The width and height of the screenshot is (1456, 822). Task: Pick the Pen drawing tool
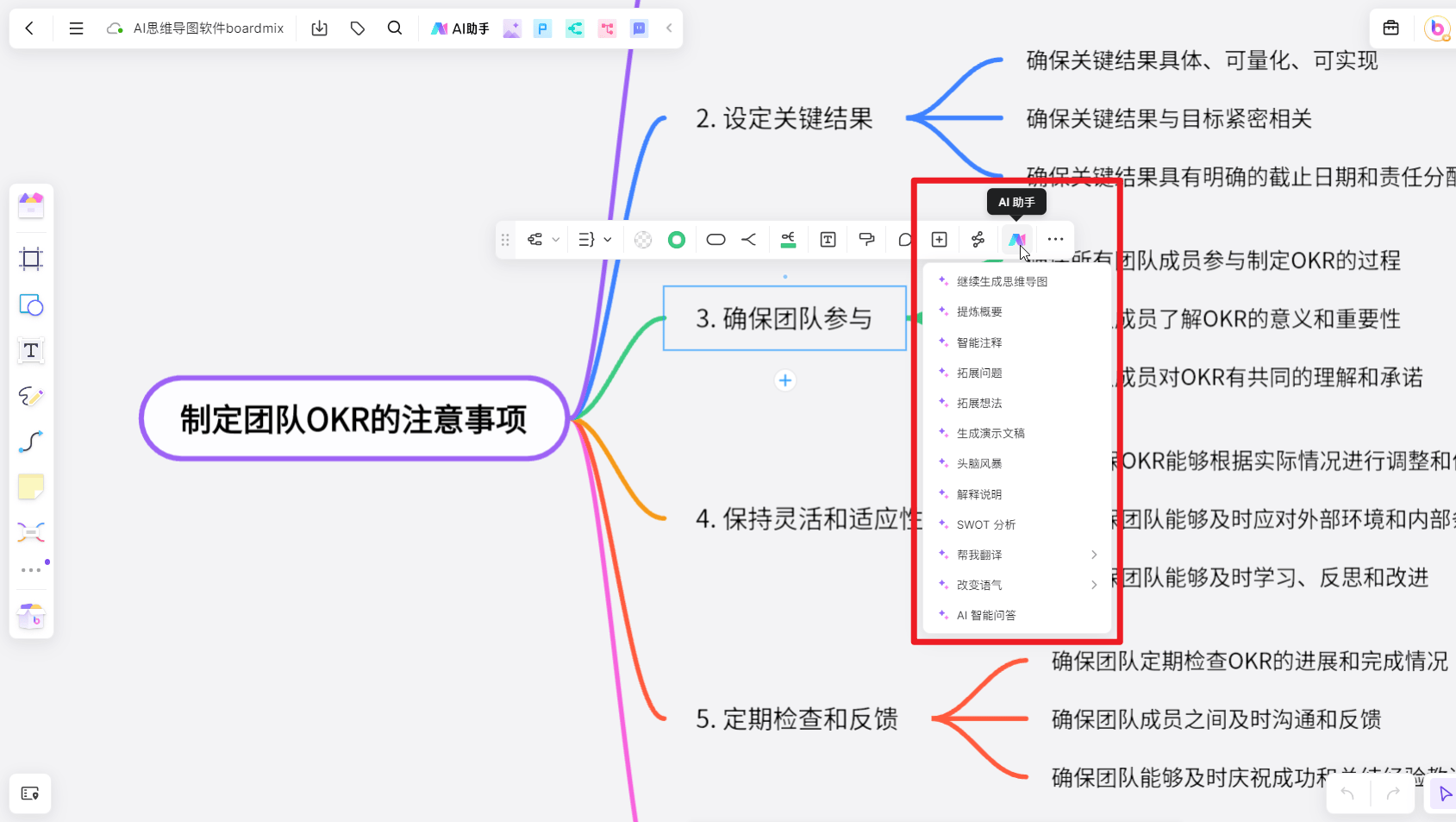(31, 396)
